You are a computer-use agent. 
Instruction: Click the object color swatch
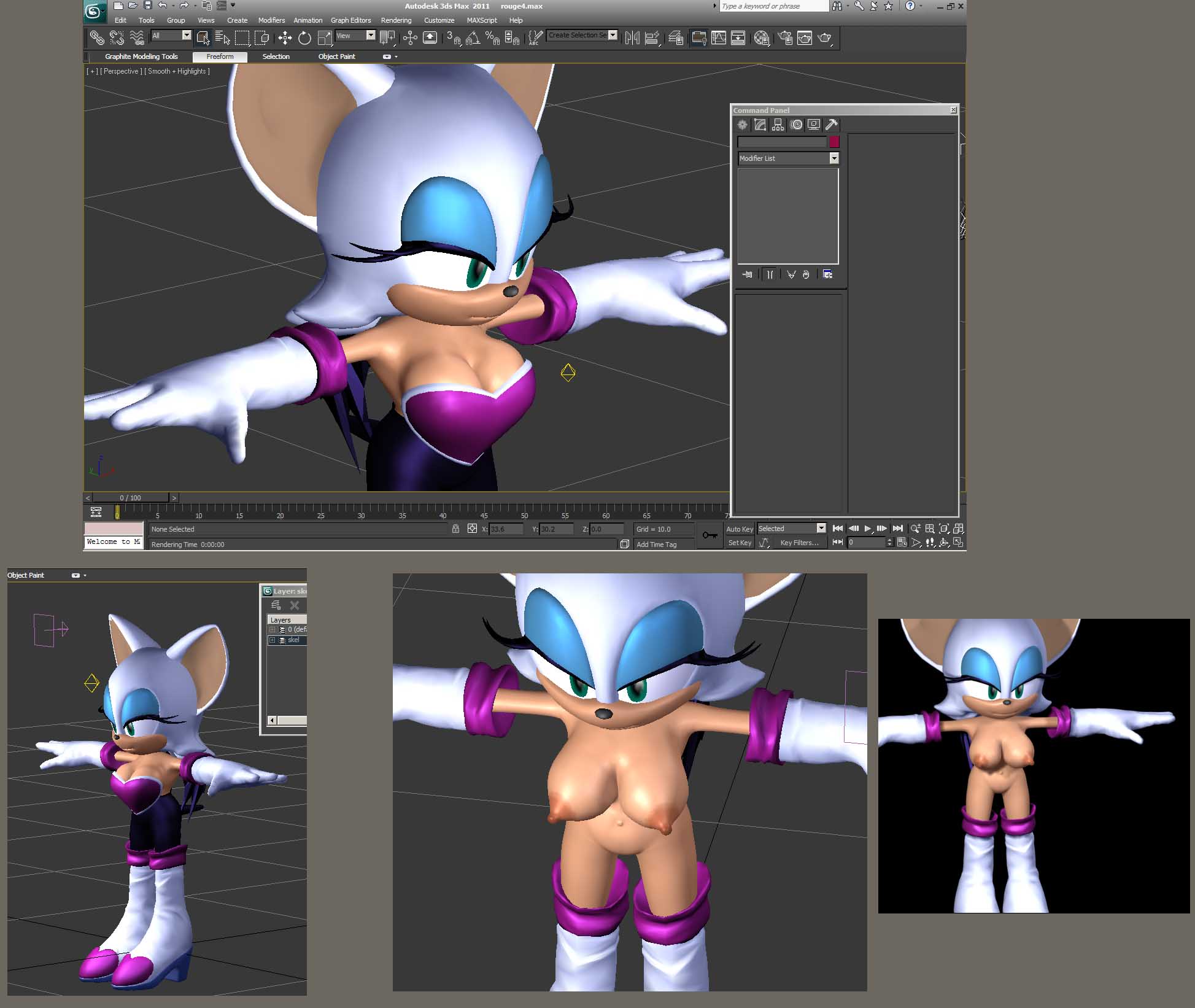(x=834, y=142)
